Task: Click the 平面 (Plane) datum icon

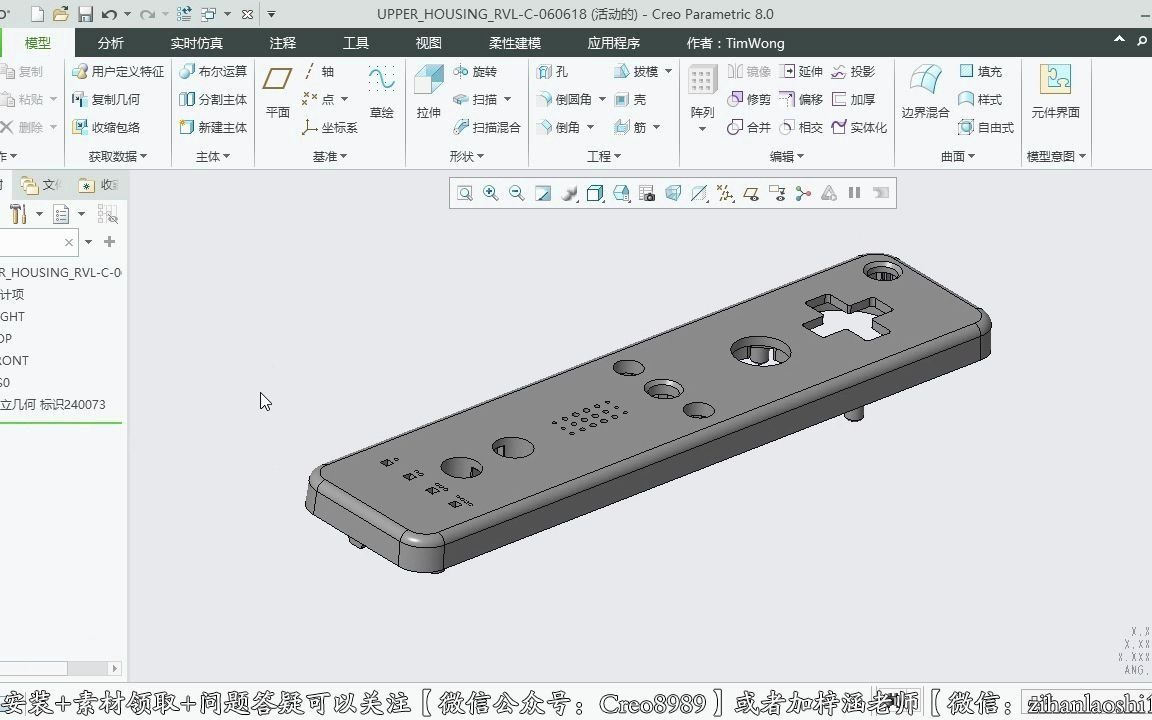Action: coord(278,91)
